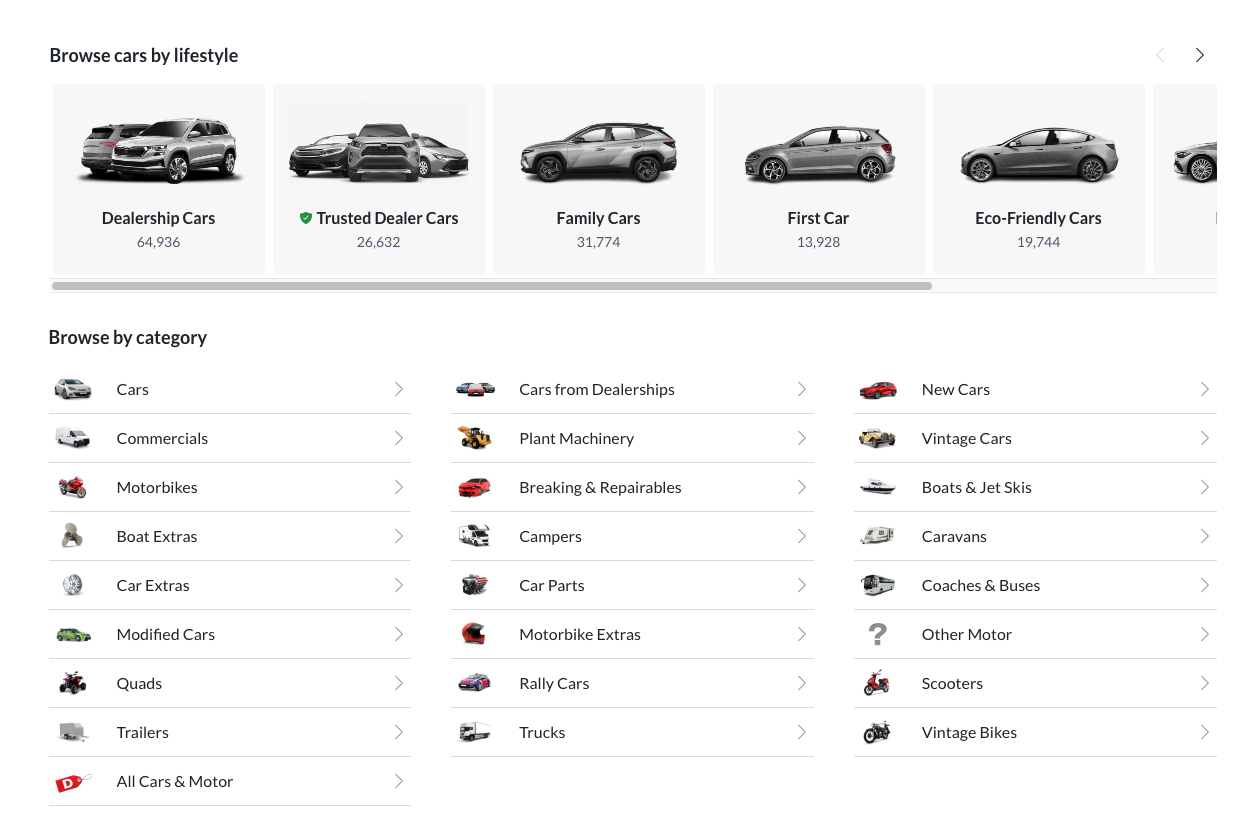
Task: Open the Commercials category chevron
Action: click(x=399, y=438)
